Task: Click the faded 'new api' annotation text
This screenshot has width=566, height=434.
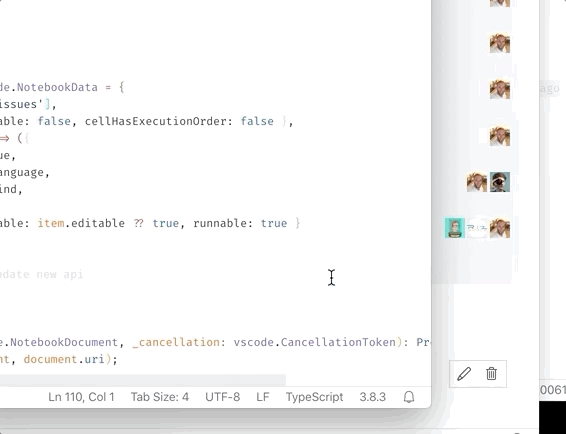Action: click(60, 274)
